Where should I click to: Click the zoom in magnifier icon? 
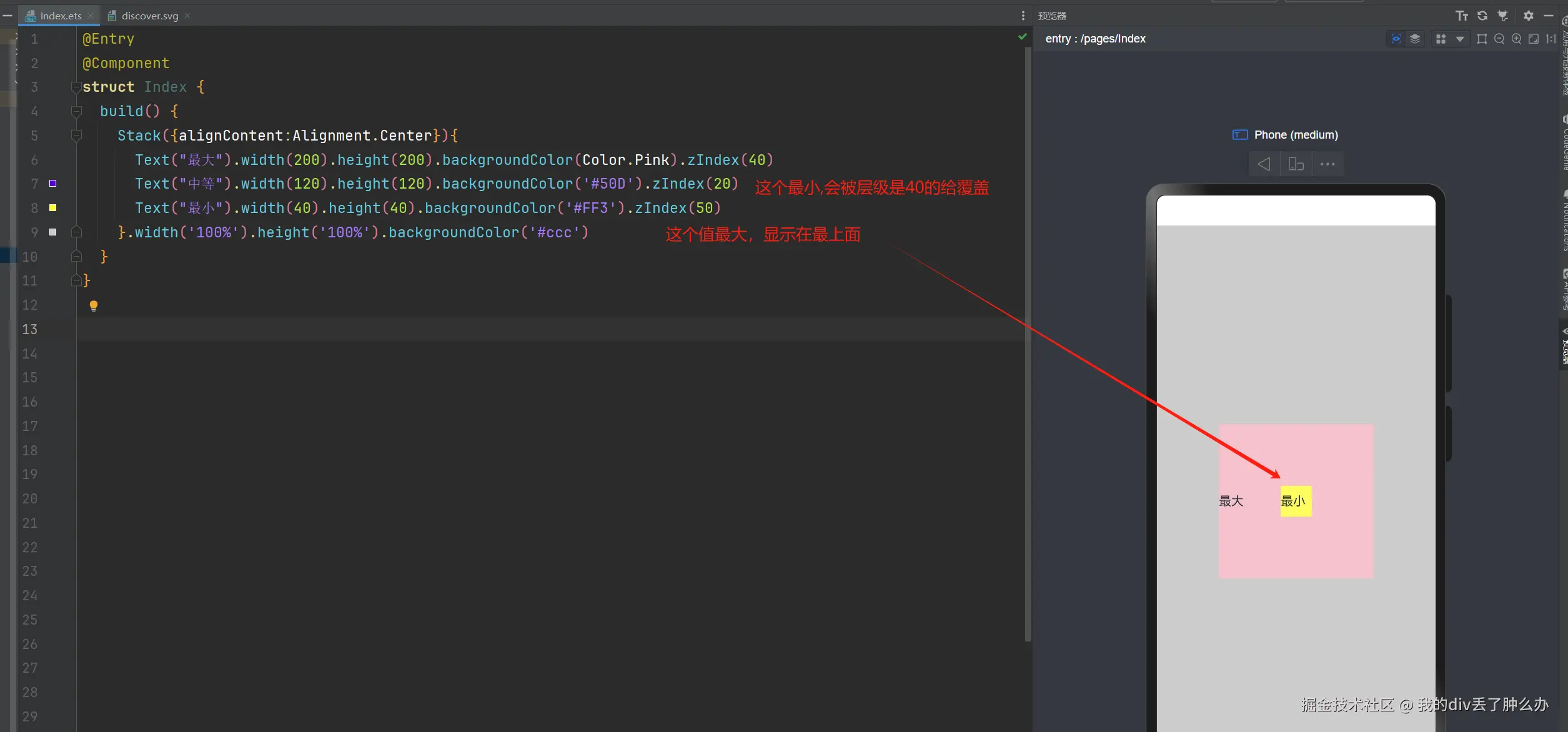tap(1517, 39)
